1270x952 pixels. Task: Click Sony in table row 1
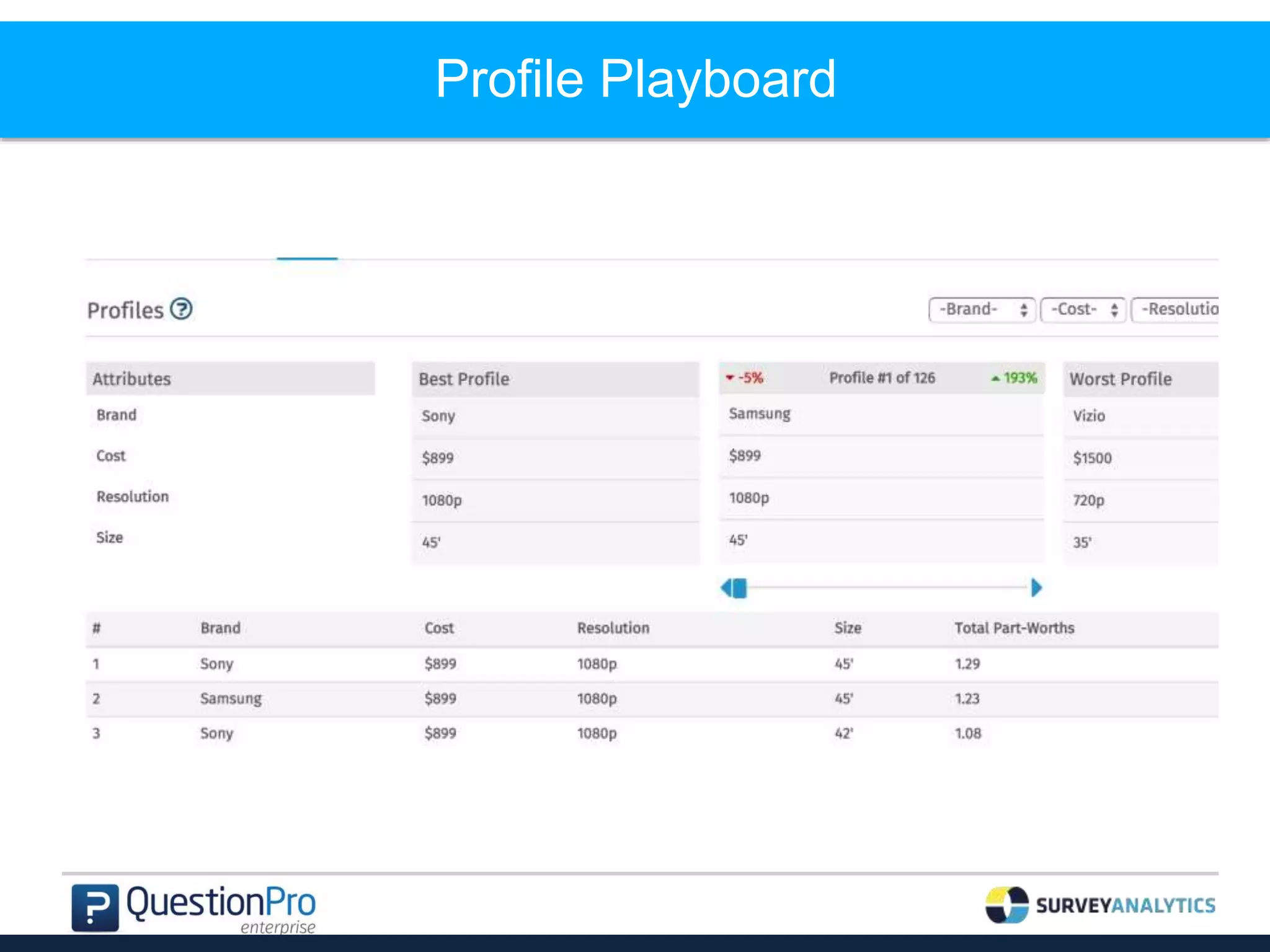(216, 664)
